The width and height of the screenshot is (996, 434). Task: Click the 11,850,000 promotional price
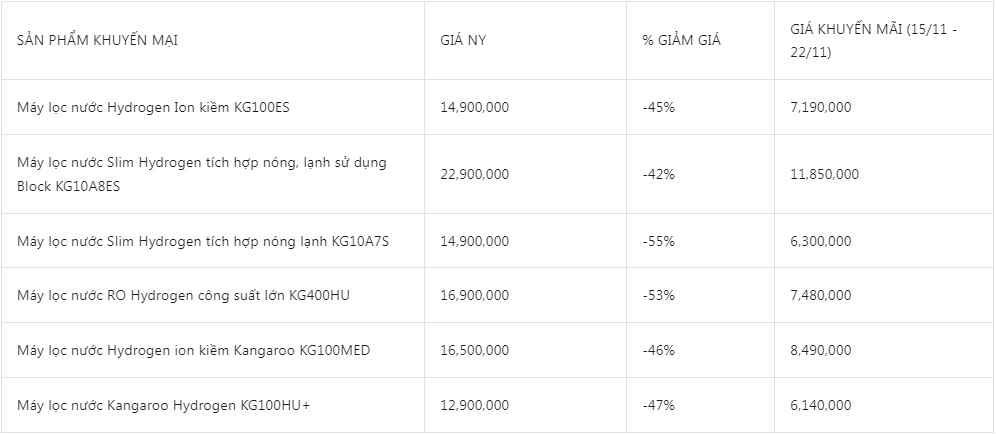tap(824, 174)
